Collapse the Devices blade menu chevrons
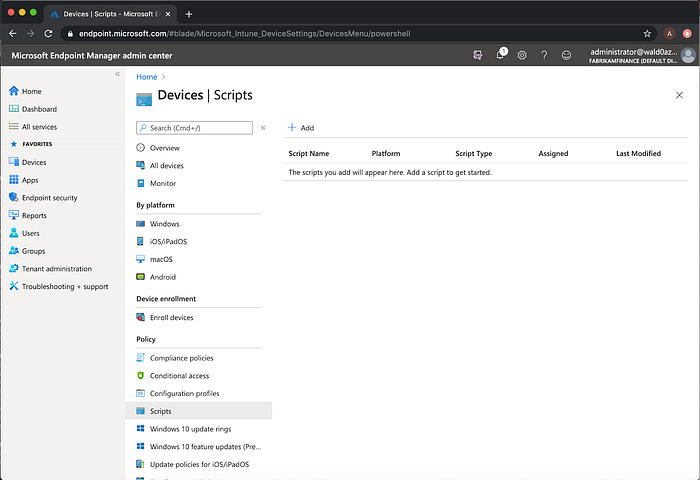This screenshot has height=480, width=700. coord(263,128)
